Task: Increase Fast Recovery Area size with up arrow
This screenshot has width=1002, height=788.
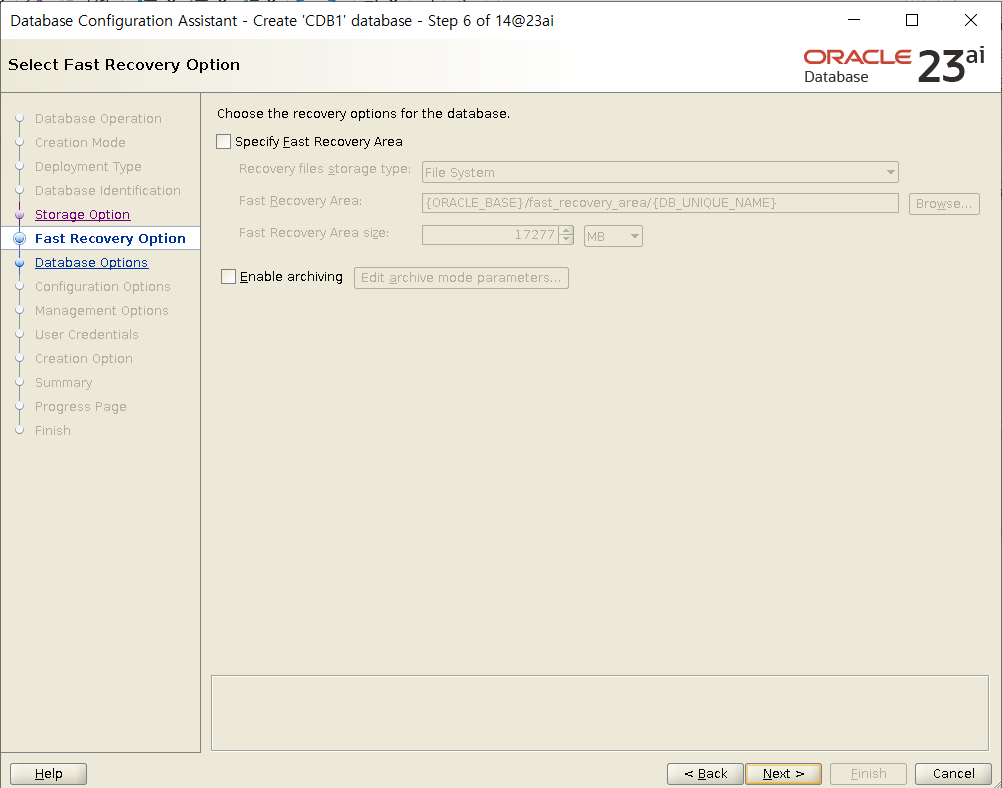Action: (x=566, y=230)
